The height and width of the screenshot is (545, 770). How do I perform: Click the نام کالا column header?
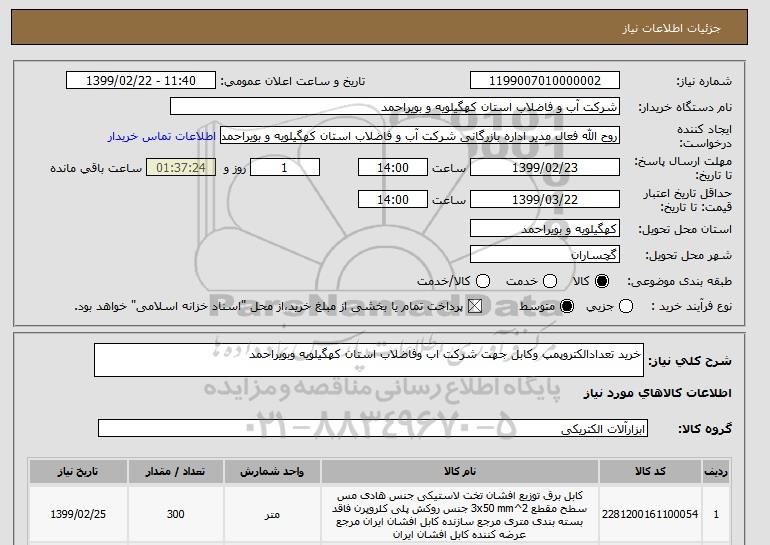coord(460,471)
